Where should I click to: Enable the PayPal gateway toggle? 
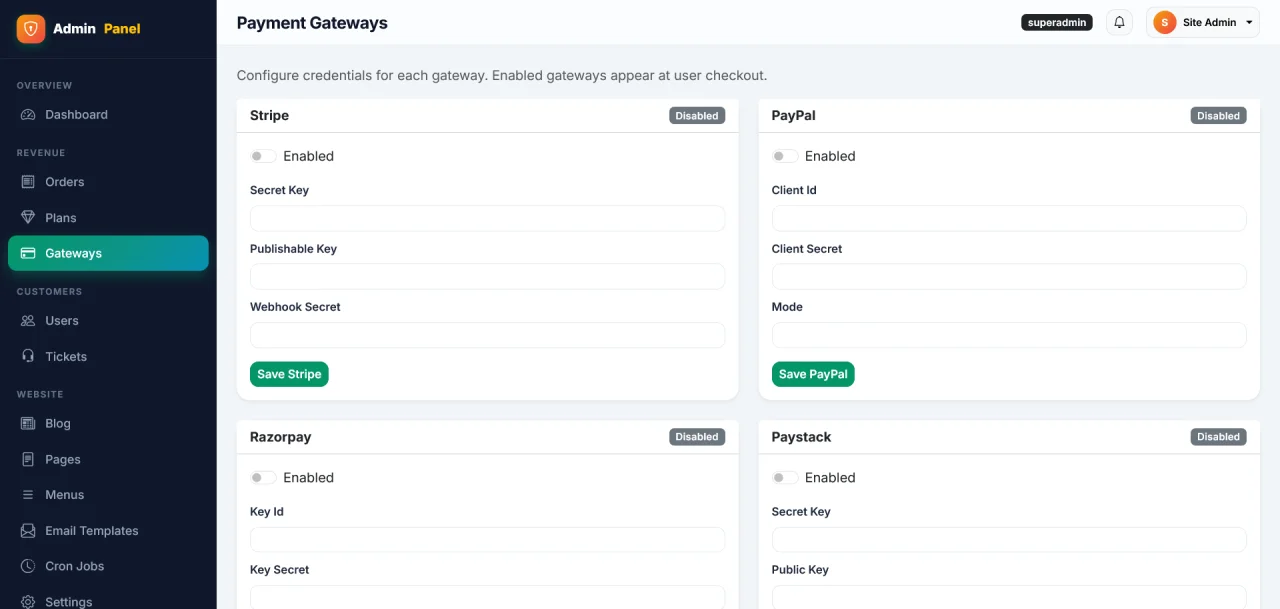785,156
